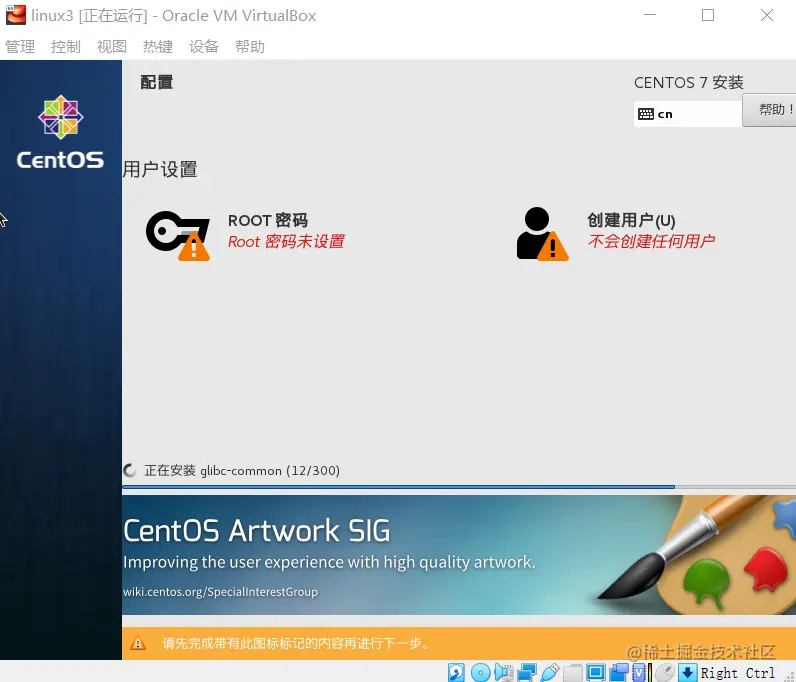
Task: Click the audio status icon
Action: pyautogui.click(x=504, y=672)
